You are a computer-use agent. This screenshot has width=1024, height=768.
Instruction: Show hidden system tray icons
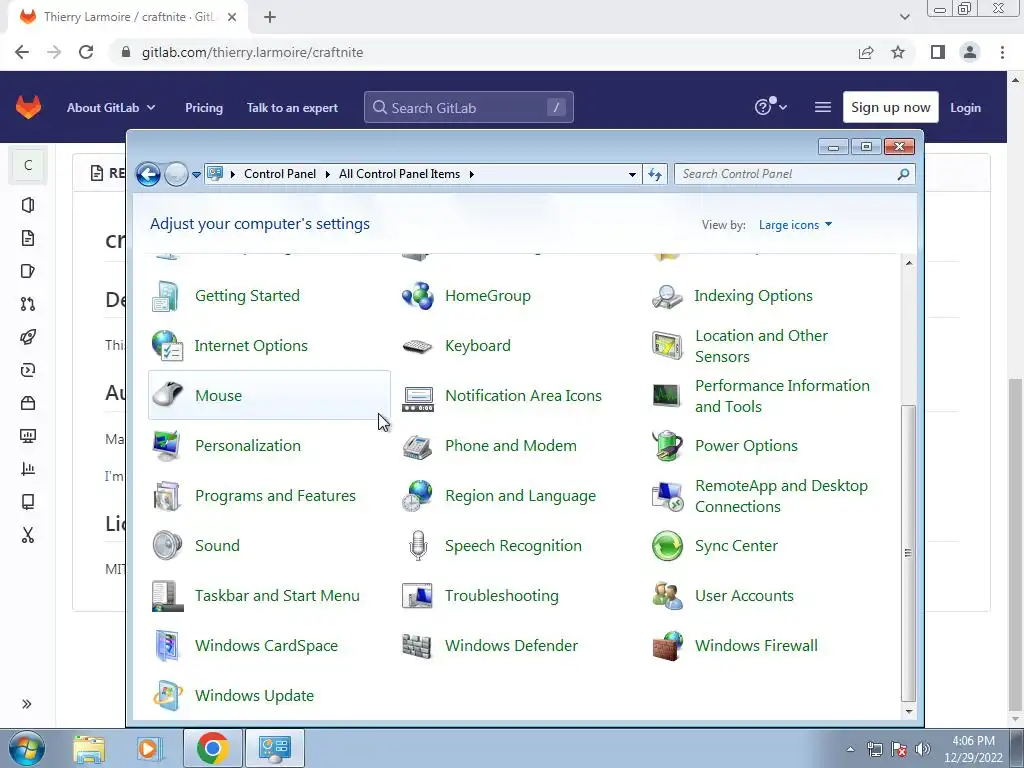850,749
